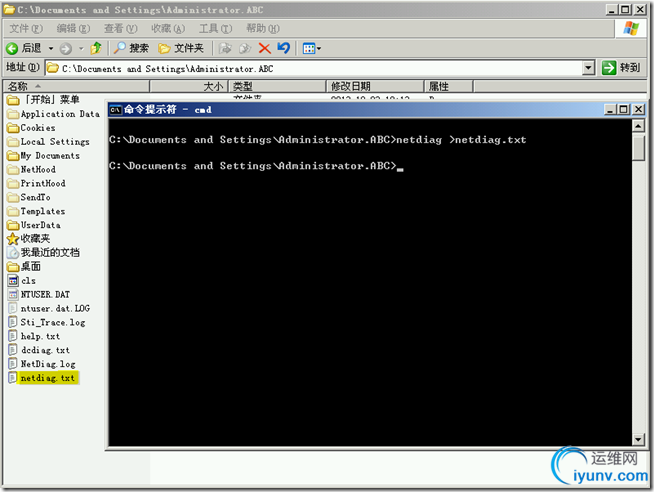Select the cls file icon
Viewport: 654px width, 492px height.
pos(13,281)
